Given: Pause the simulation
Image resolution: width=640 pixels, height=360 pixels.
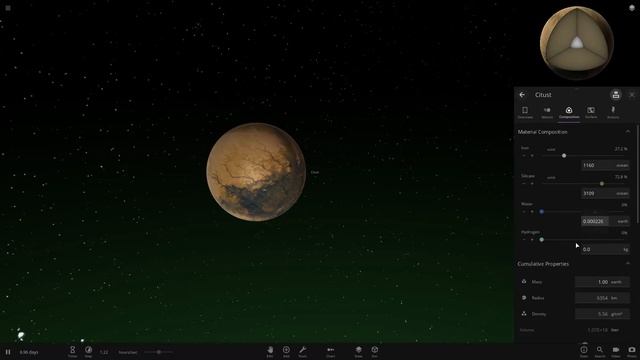Looking at the screenshot, I should [8, 352].
